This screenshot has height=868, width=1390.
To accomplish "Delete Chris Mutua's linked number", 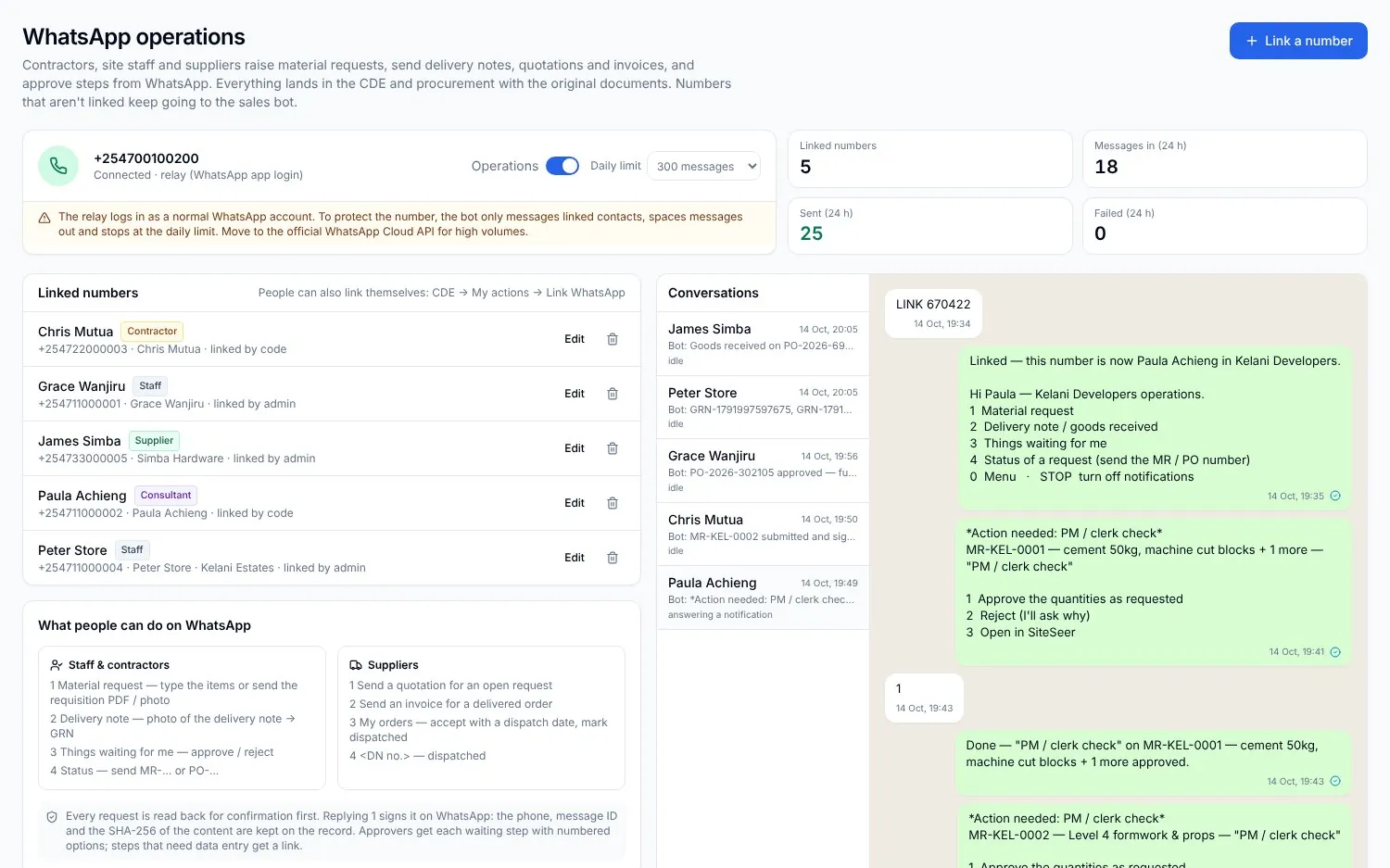I will [613, 339].
